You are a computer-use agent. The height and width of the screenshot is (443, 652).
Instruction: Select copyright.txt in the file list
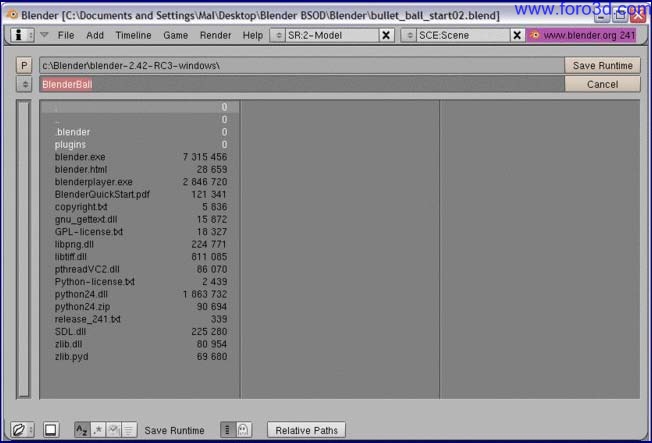pos(140,207)
